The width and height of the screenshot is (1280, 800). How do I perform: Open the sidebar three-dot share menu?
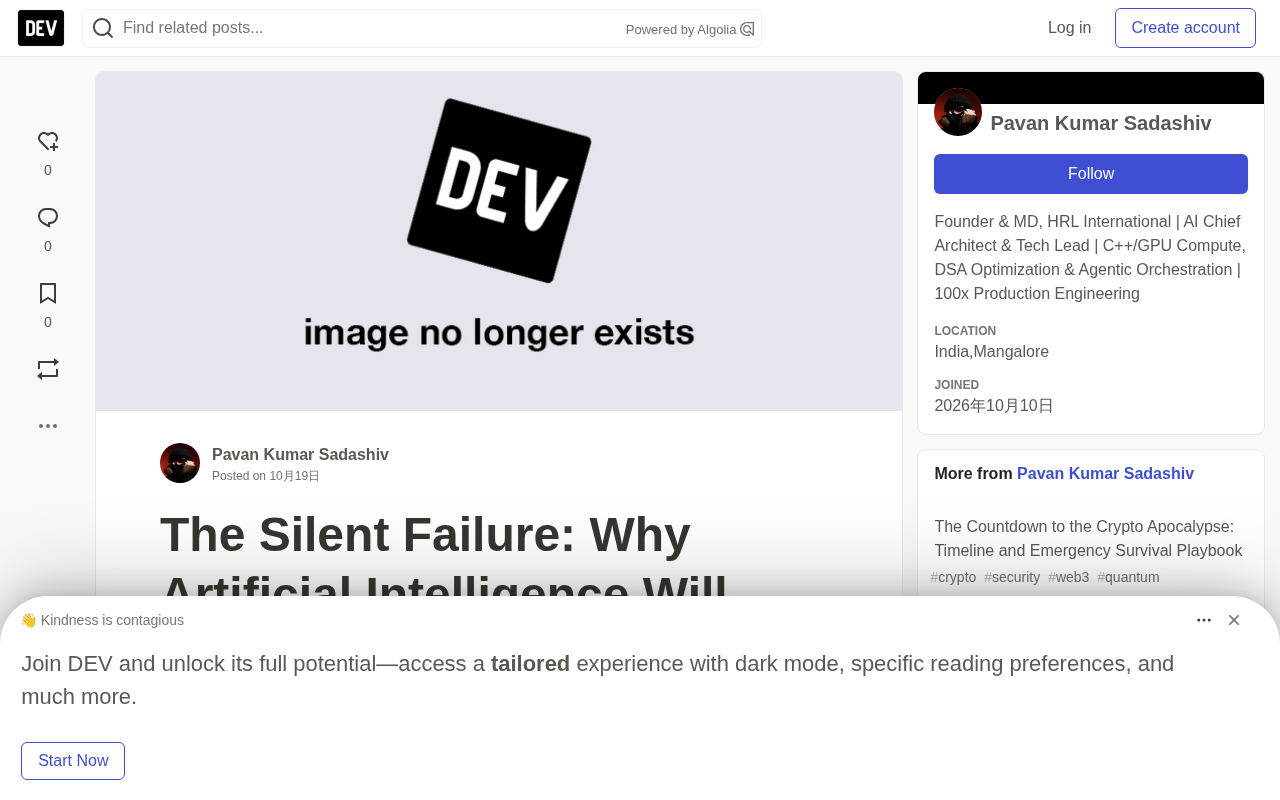pyautogui.click(x=48, y=426)
